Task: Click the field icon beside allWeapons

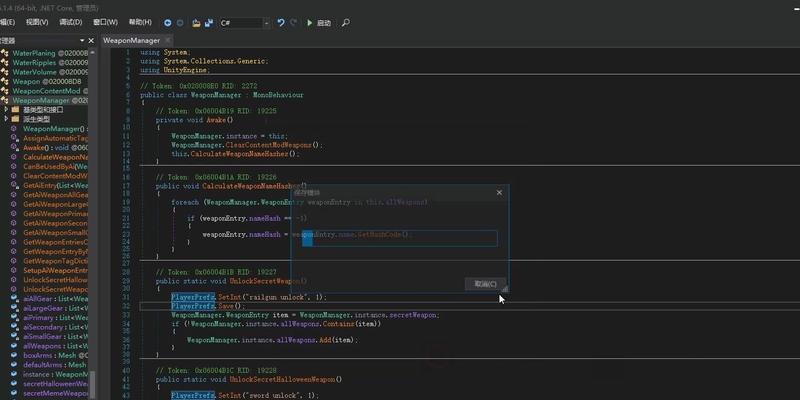Action: (x=14, y=346)
